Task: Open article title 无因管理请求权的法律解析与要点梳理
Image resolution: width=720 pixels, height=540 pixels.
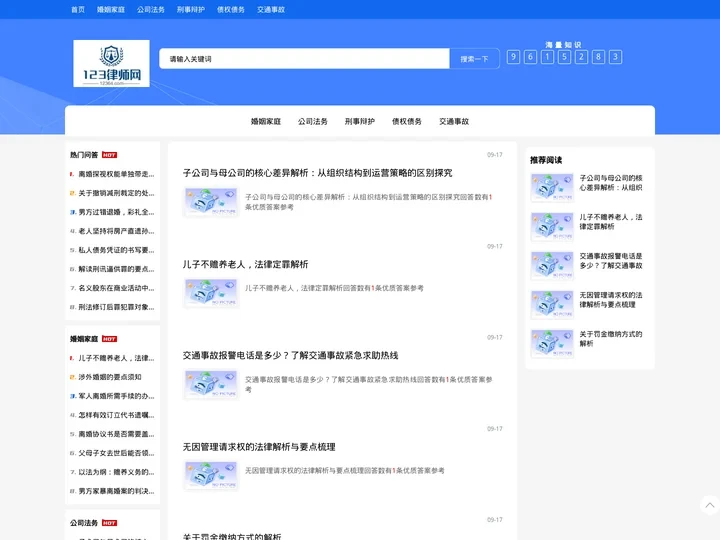Action: point(259,447)
